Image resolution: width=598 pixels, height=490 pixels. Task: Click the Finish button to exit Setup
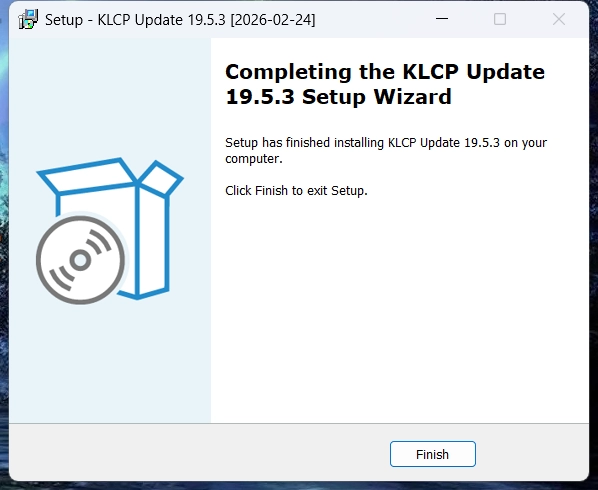(432, 454)
